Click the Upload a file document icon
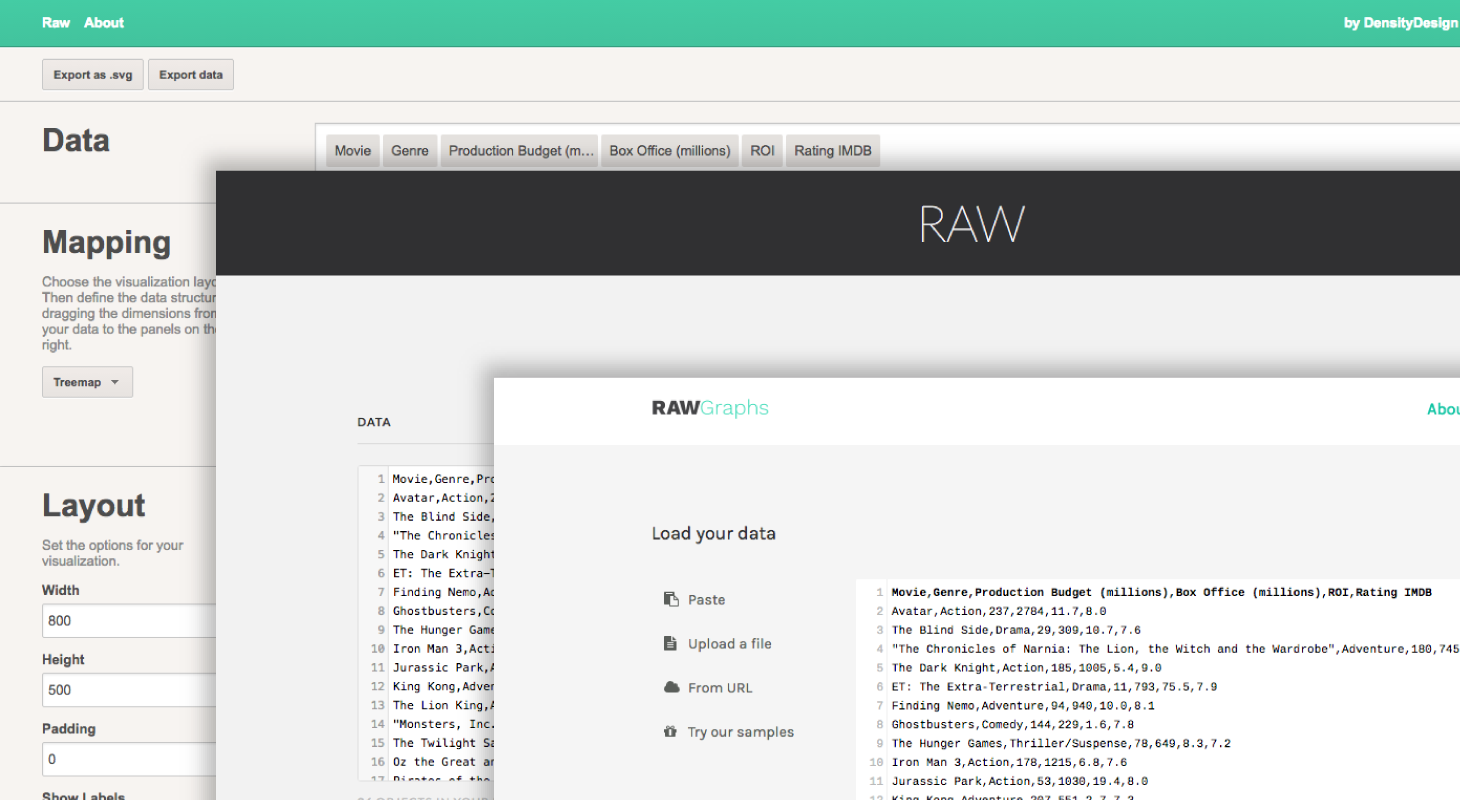1460x800 pixels. pos(671,643)
